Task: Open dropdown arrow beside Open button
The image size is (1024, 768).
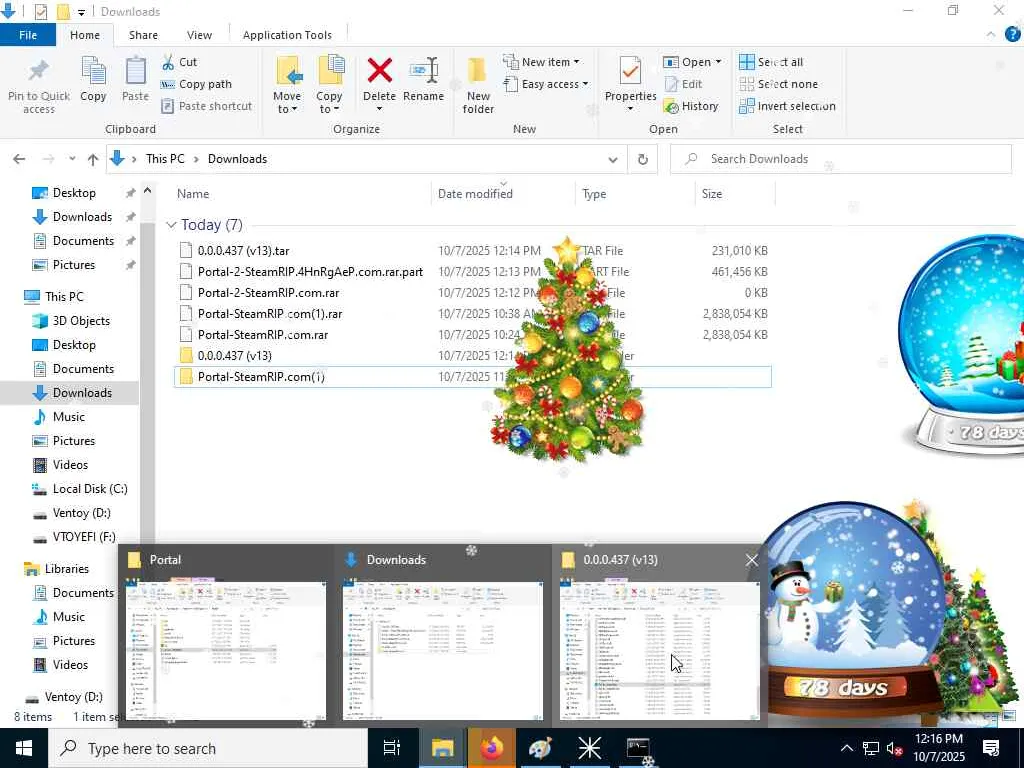Action: point(718,62)
